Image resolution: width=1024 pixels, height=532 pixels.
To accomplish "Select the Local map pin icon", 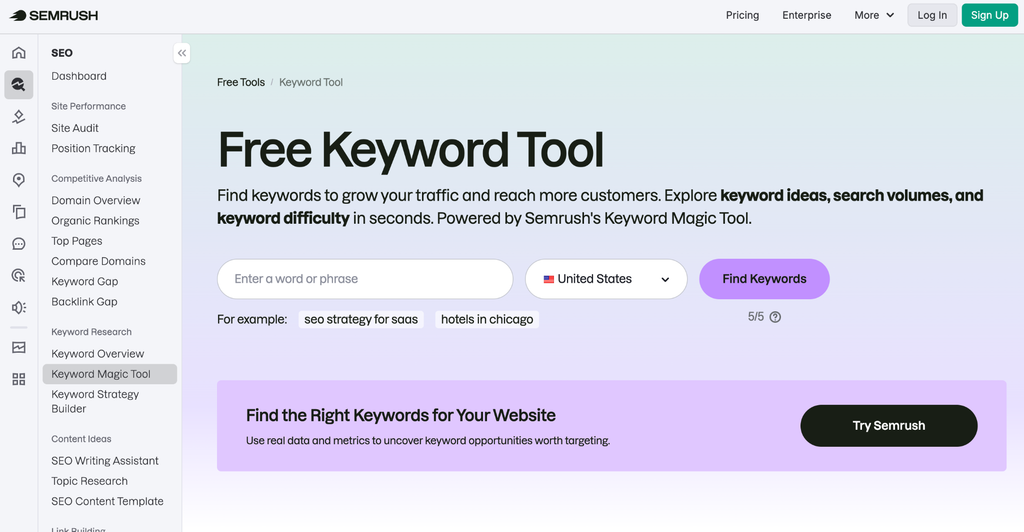I will click(19, 180).
